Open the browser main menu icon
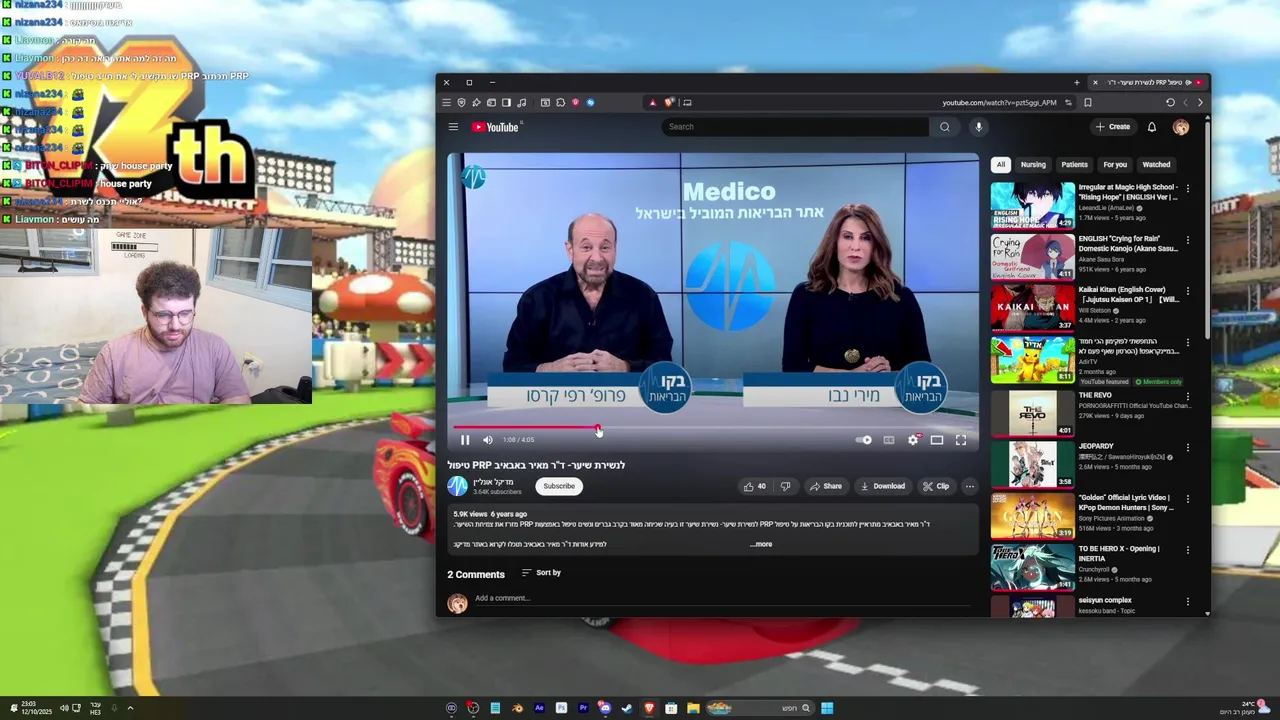Viewport: 1280px width, 720px height. coord(447,102)
